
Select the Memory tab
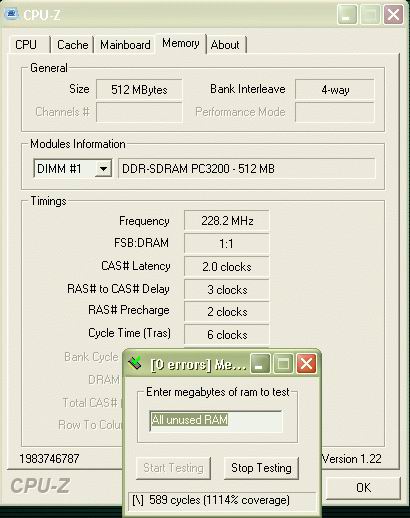(181, 43)
